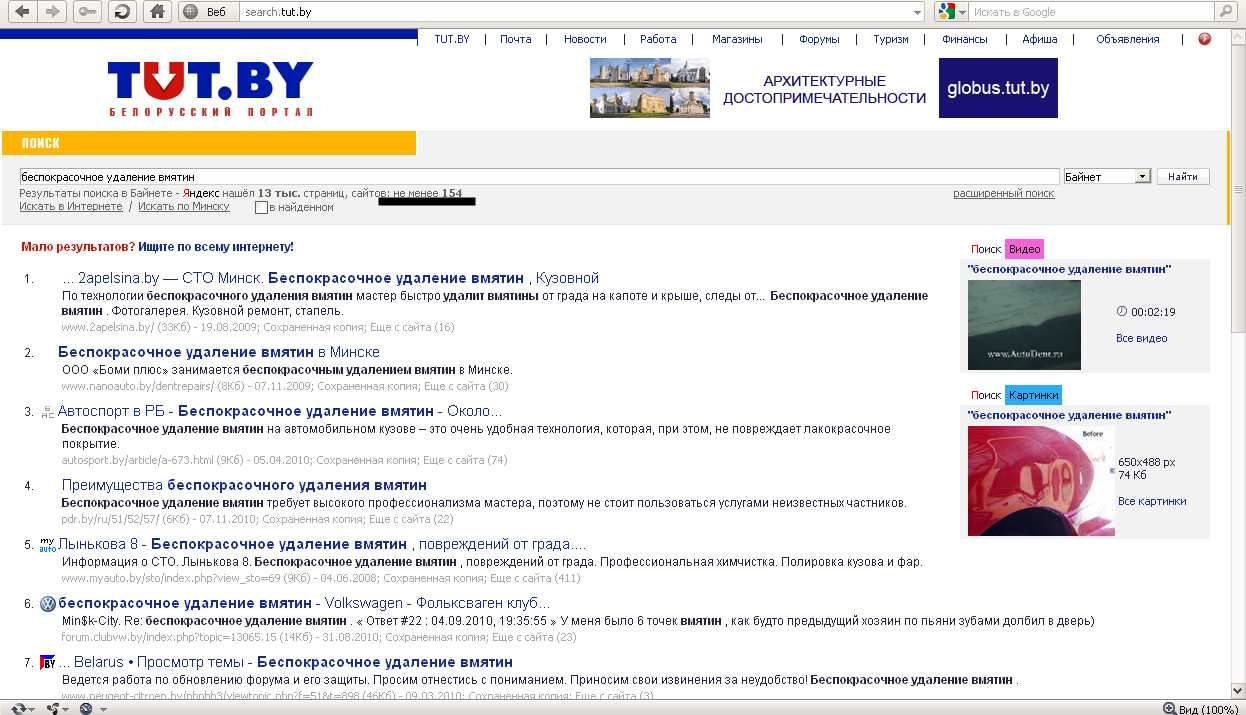The height and width of the screenshot is (715, 1246).
Task: Open the Opera Unite status bar icon
Action: [x=52, y=708]
